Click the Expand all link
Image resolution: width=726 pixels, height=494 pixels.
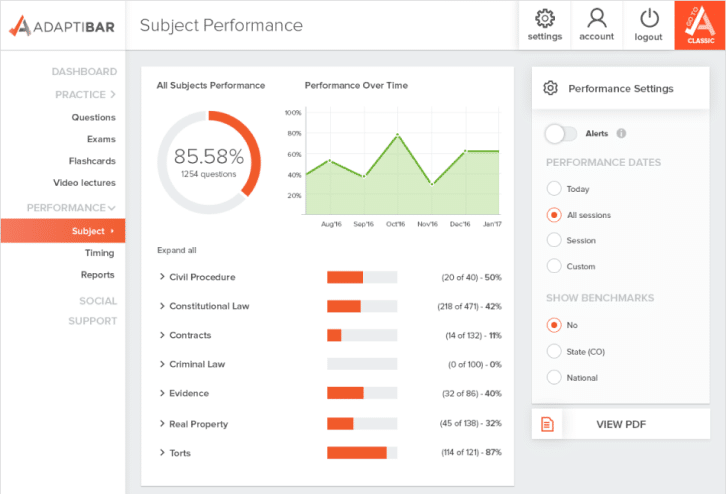pyautogui.click(x=176, y=250)
